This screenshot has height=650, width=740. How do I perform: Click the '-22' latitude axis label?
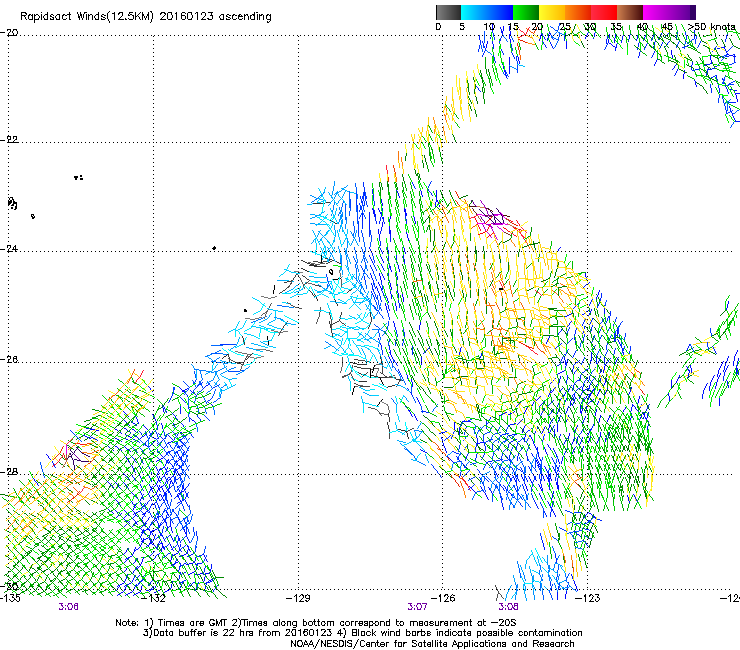click(9, 140)
